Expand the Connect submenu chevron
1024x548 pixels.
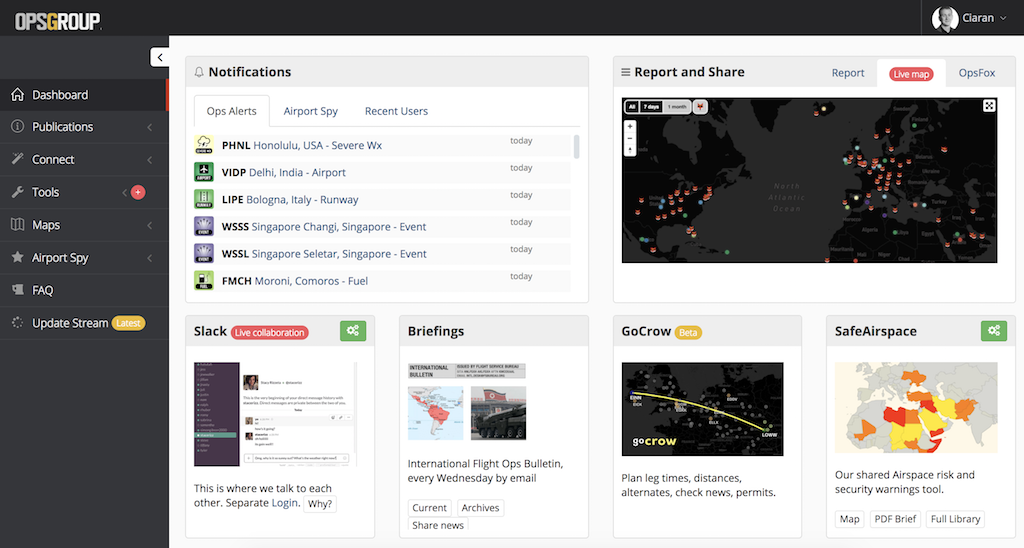150,160
